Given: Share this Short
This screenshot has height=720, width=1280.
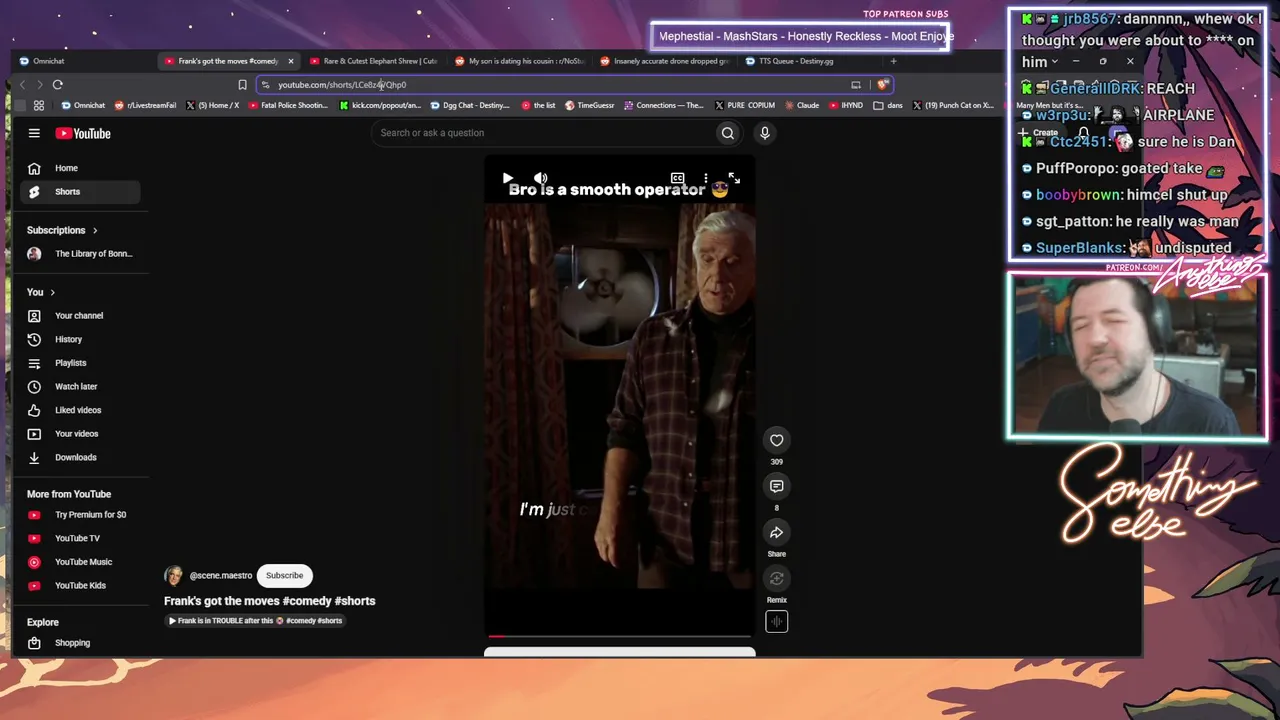Looking at the screenshot, I should coord(776,532).
